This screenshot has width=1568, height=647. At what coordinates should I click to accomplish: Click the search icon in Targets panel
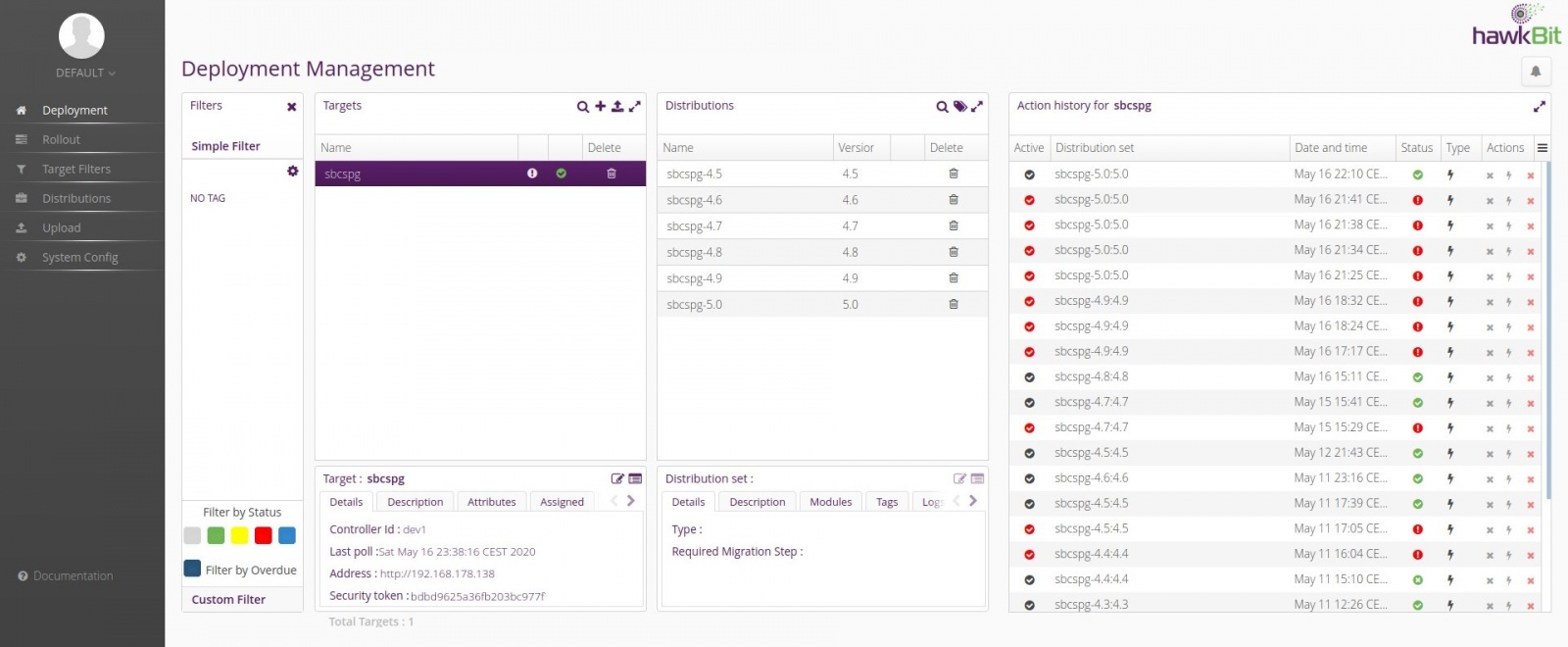583,107
